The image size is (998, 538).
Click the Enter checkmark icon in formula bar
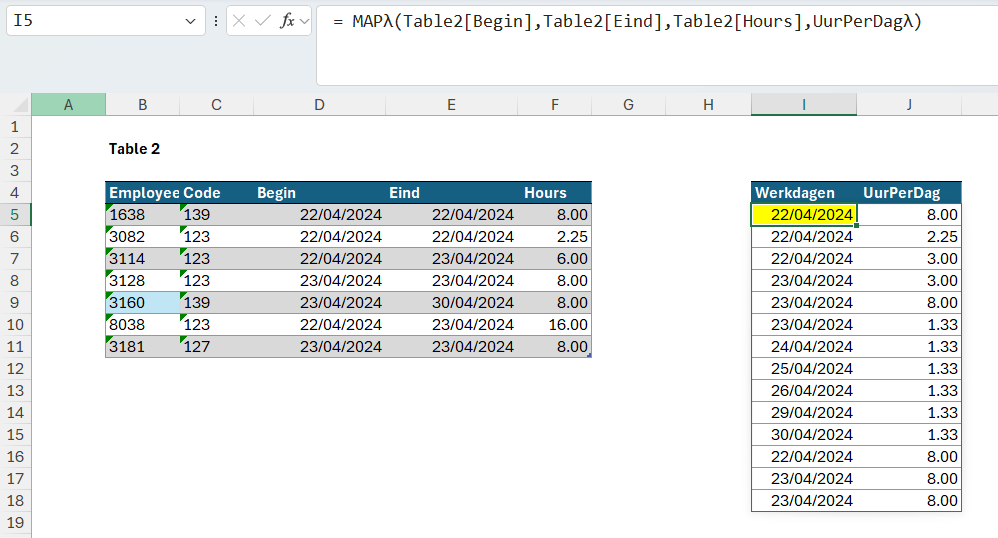pyautogui.click(x=262, y=21)
